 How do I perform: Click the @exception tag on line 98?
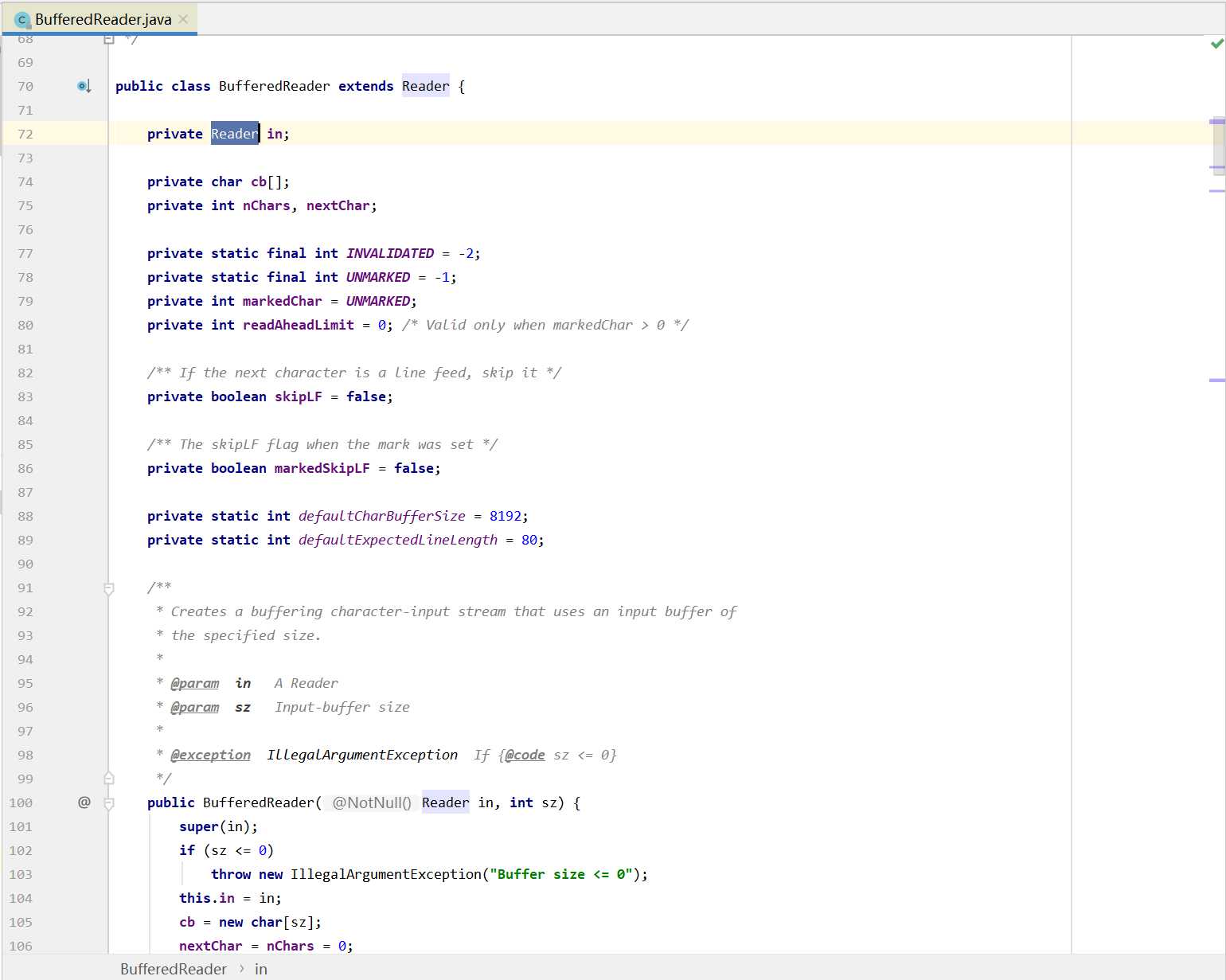(x=211, y=755)
